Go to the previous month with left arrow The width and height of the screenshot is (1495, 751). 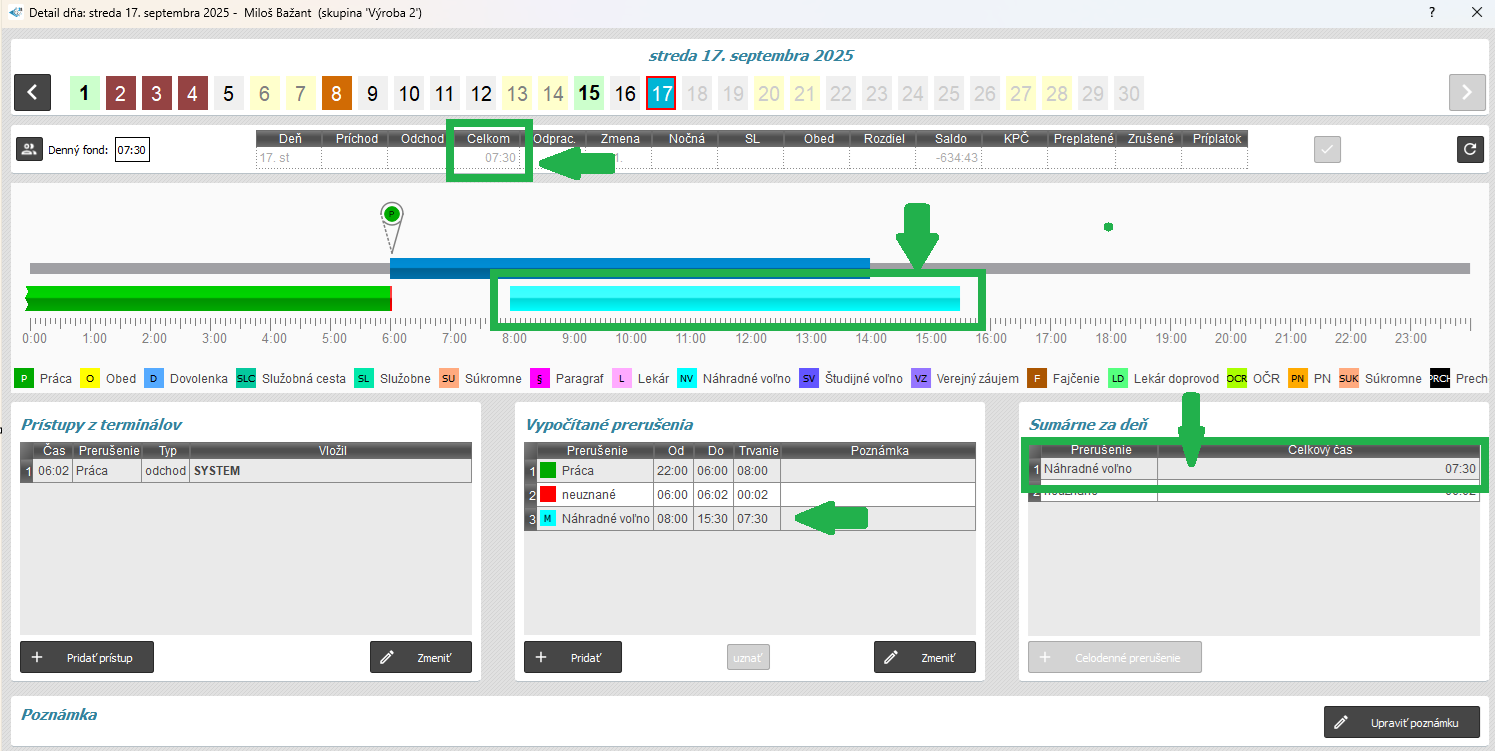(33, 93)
